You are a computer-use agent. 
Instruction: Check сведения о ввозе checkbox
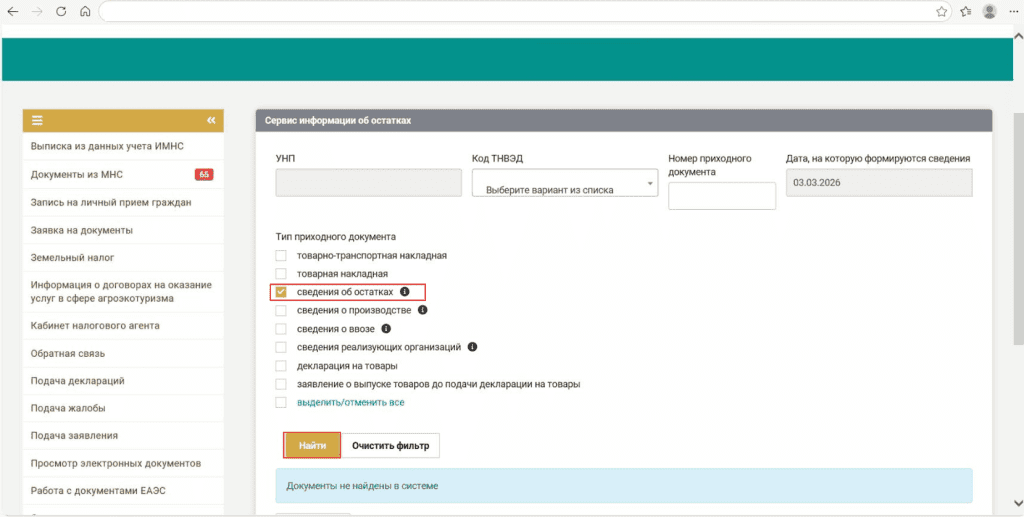(281, 329)
